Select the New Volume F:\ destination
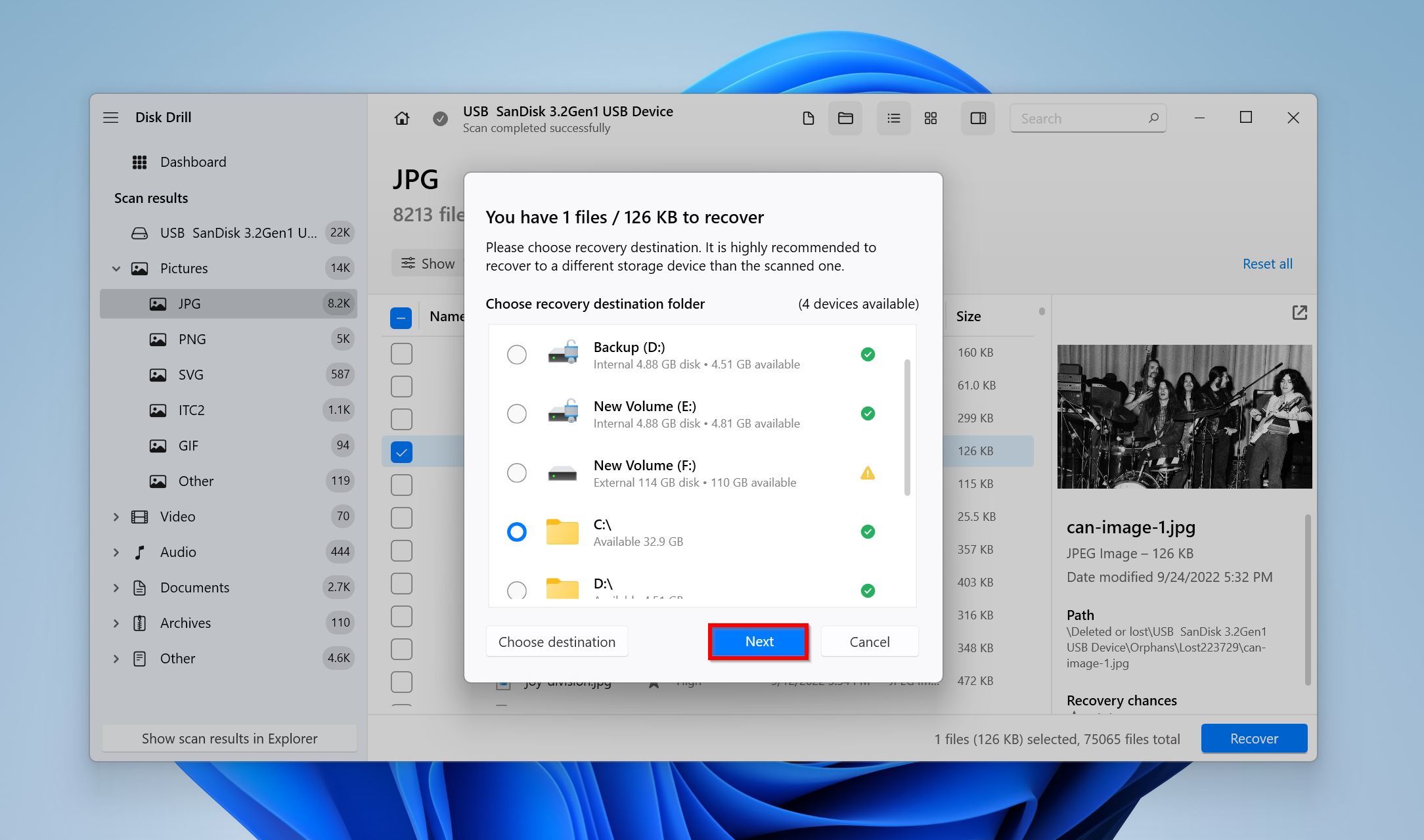This screenshot has width=1424, height=840. pos(517,472)
